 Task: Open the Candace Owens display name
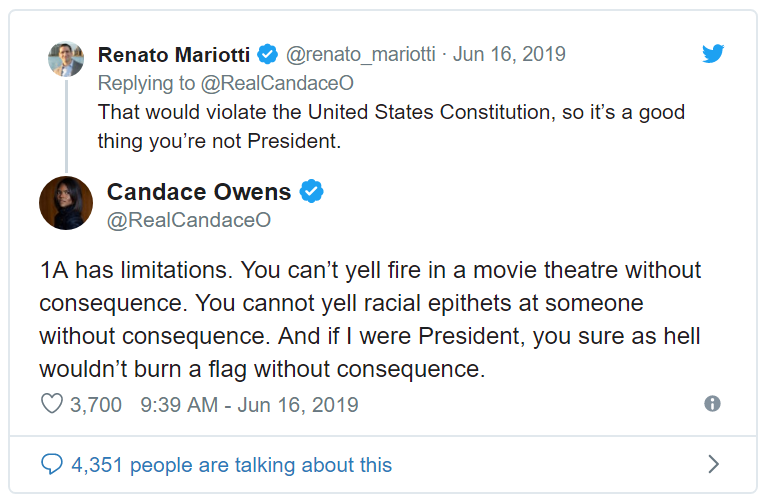point(199,191)
